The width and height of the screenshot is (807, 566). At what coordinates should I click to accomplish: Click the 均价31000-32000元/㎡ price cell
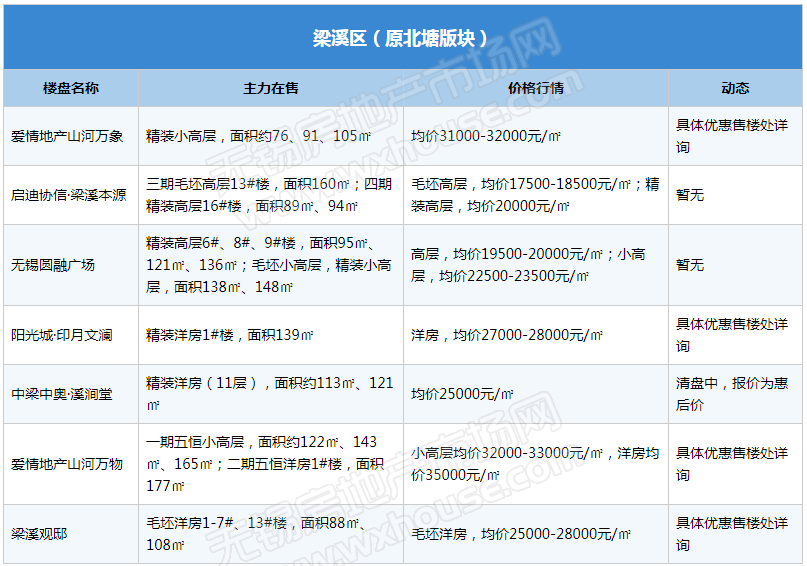tap(486, 136)
